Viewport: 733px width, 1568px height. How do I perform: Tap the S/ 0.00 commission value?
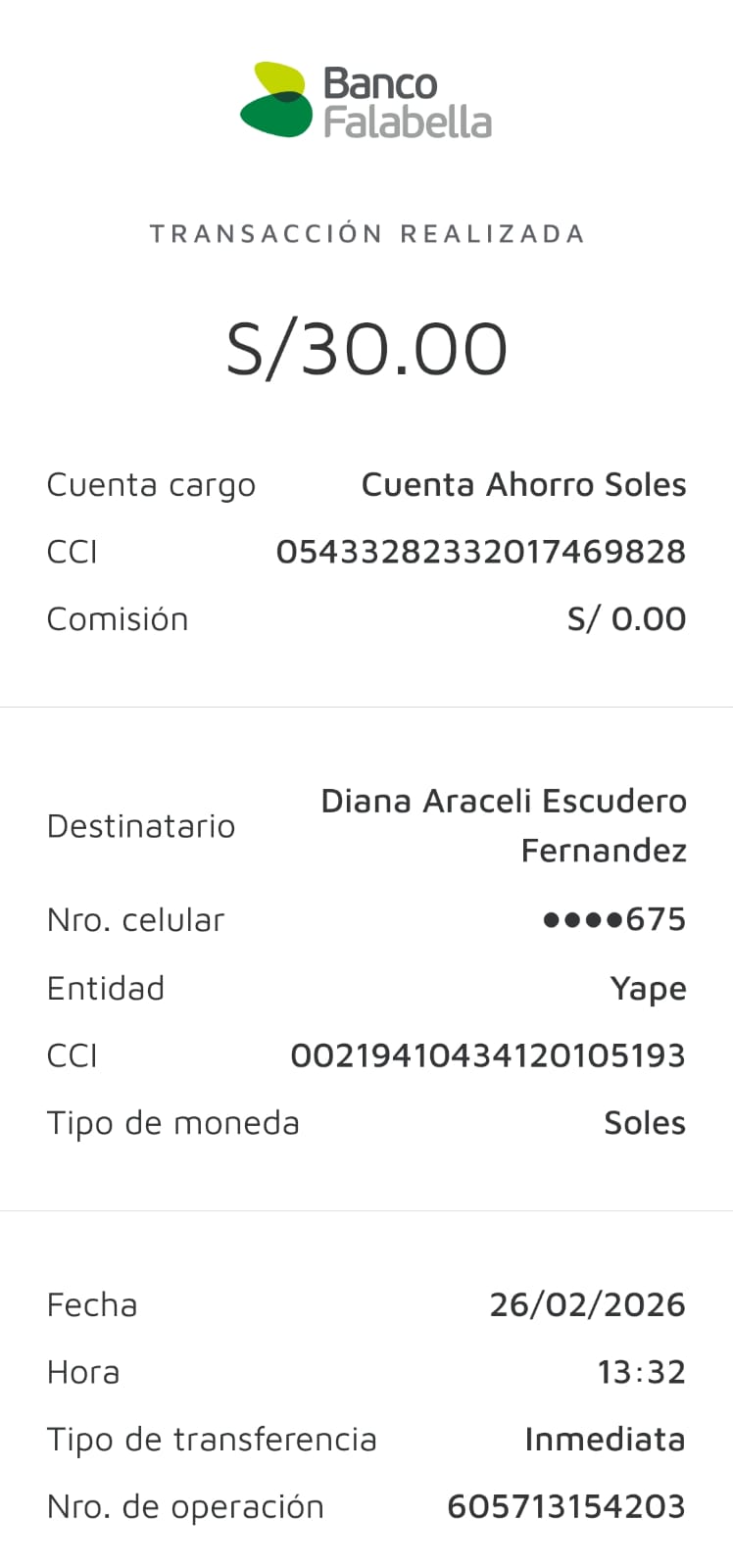click(x=626, y=619)
